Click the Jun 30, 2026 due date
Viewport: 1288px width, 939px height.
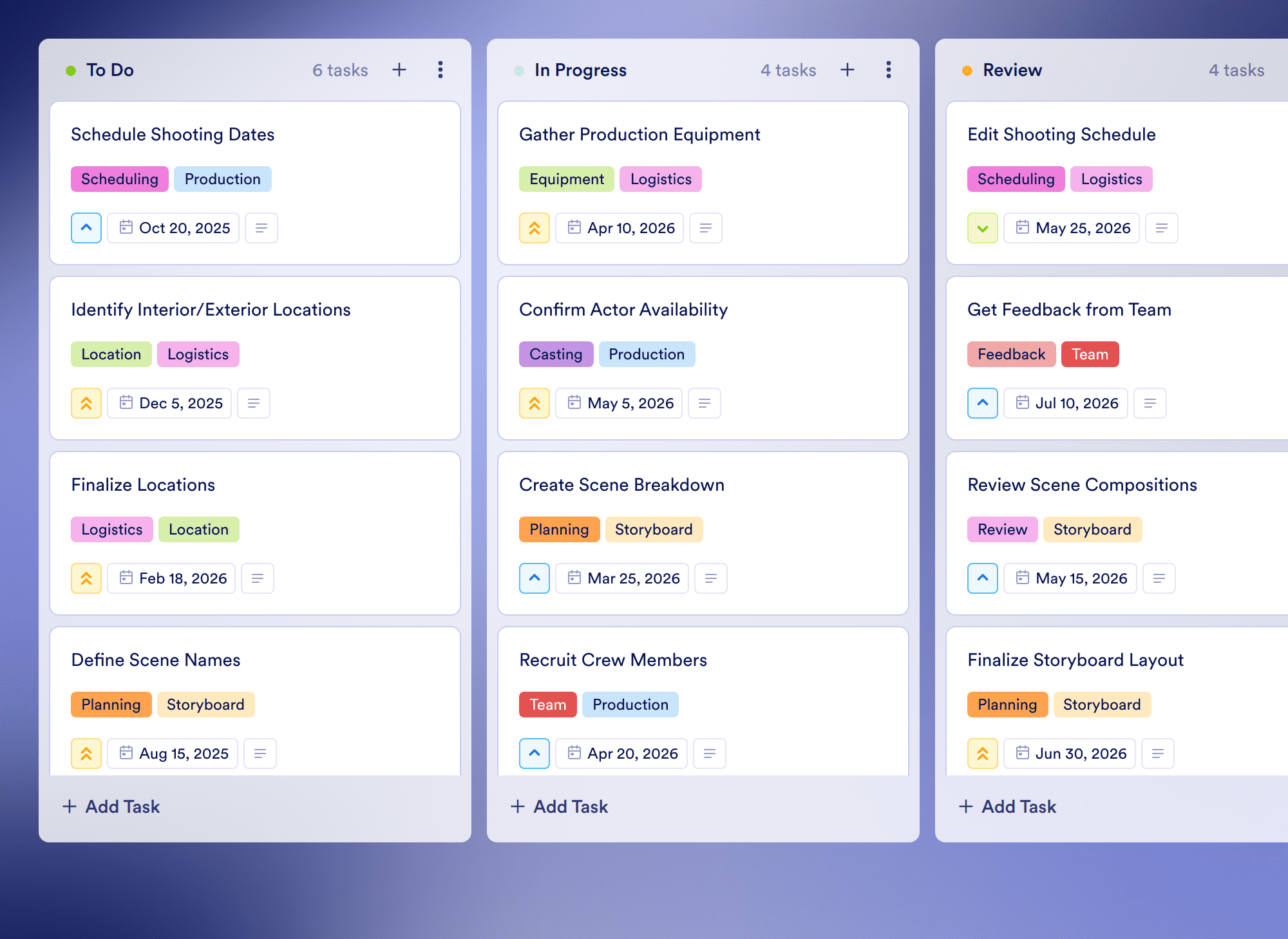coord(1070,754)
